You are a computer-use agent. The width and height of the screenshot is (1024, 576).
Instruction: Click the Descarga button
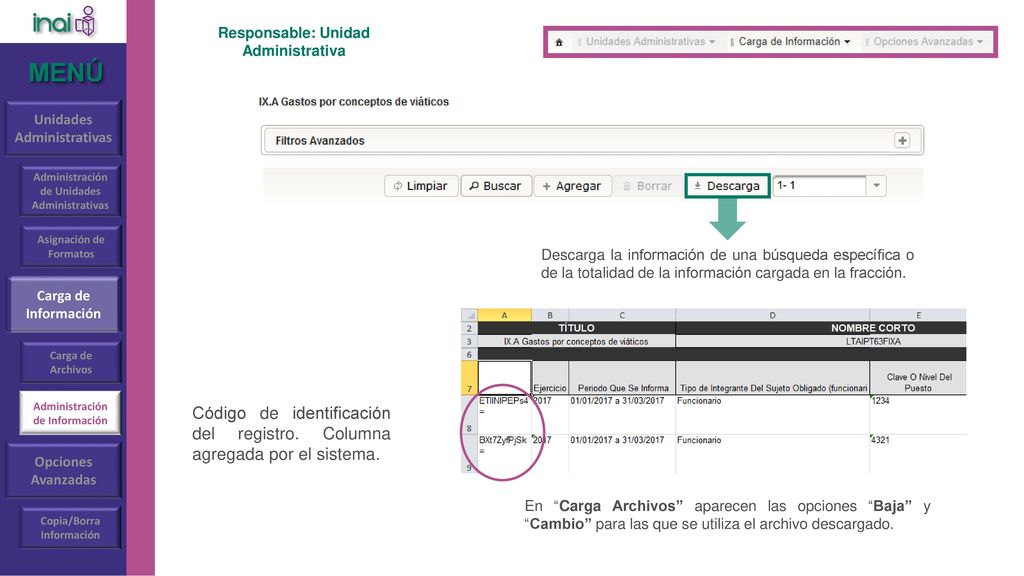(728, 186)
